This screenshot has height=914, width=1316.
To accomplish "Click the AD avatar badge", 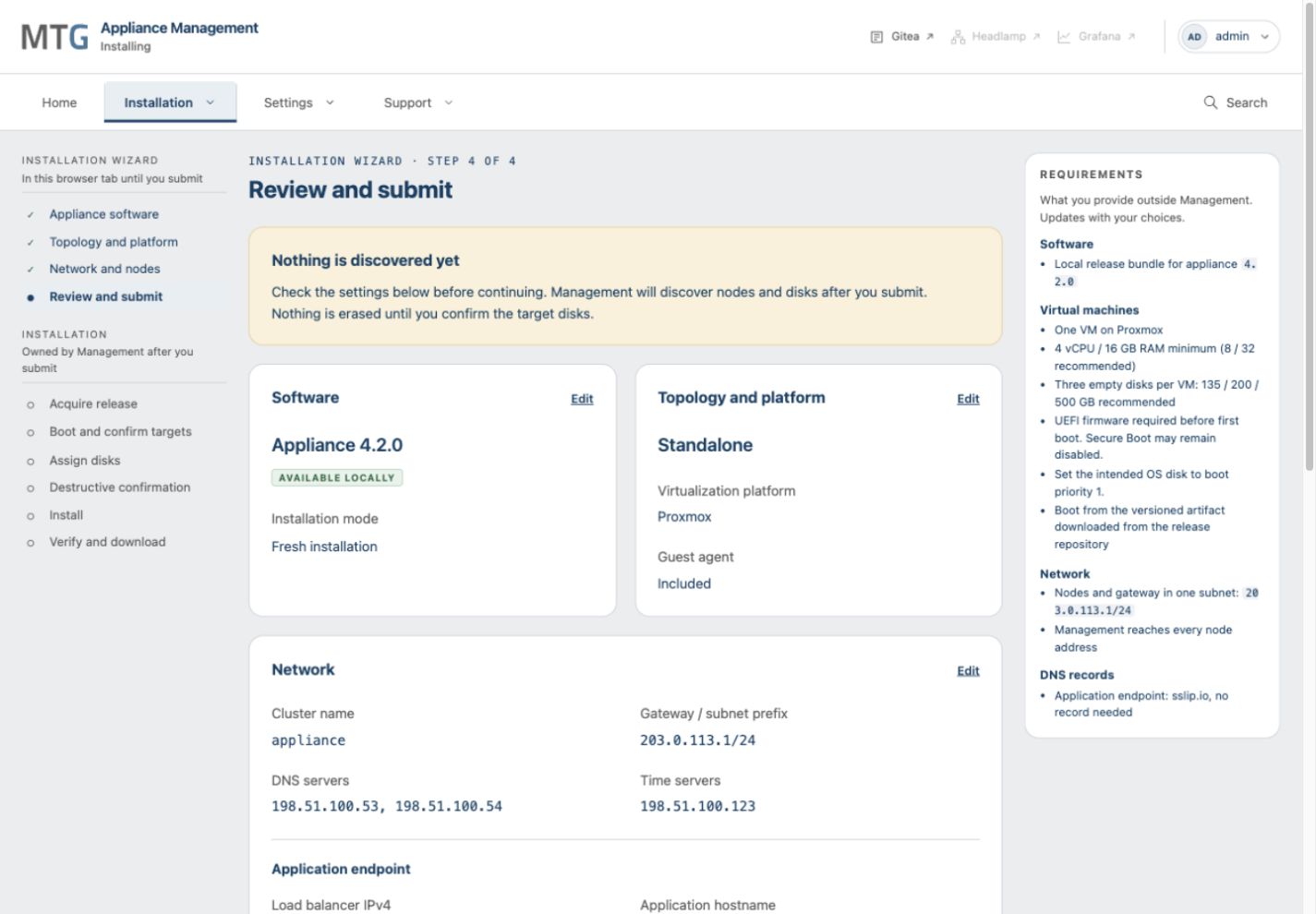I will click(x=1194, y=37).
